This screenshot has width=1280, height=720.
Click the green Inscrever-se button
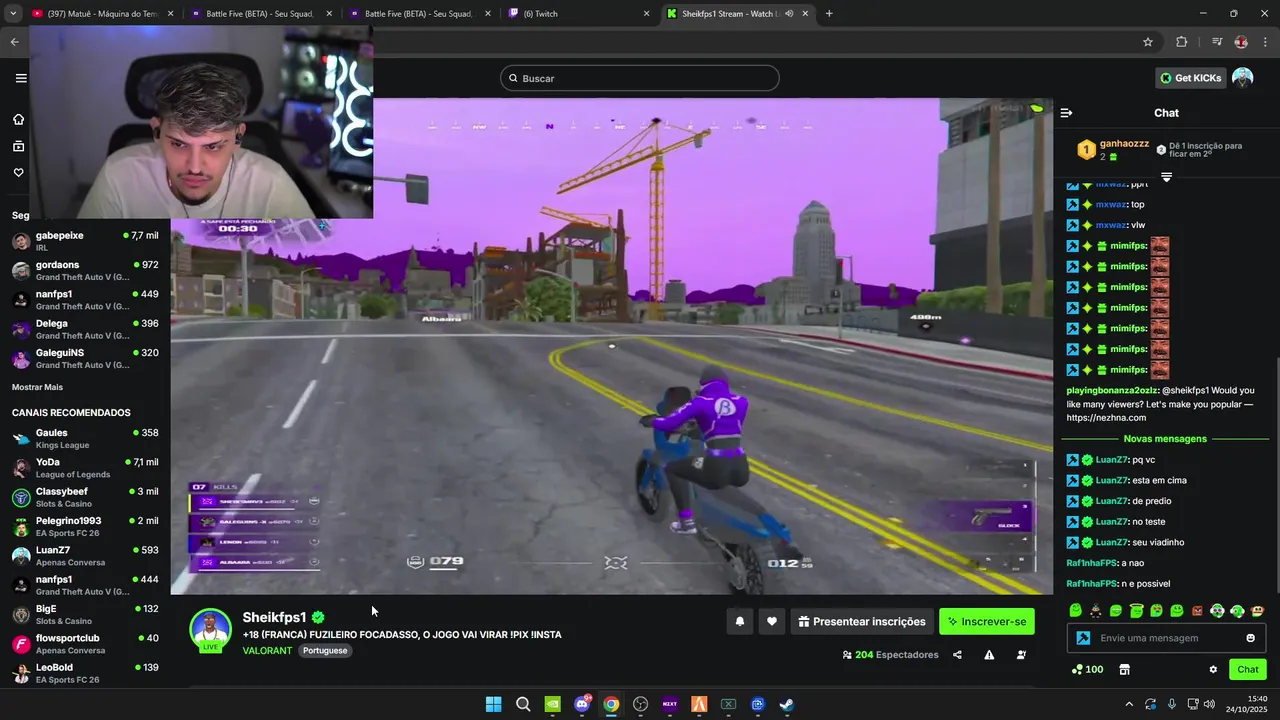987,621
